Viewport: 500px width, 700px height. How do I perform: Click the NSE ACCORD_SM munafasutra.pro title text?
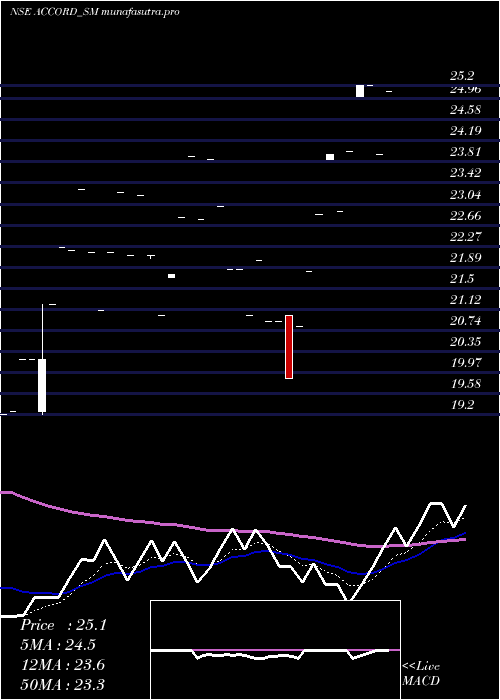point(95,12)
